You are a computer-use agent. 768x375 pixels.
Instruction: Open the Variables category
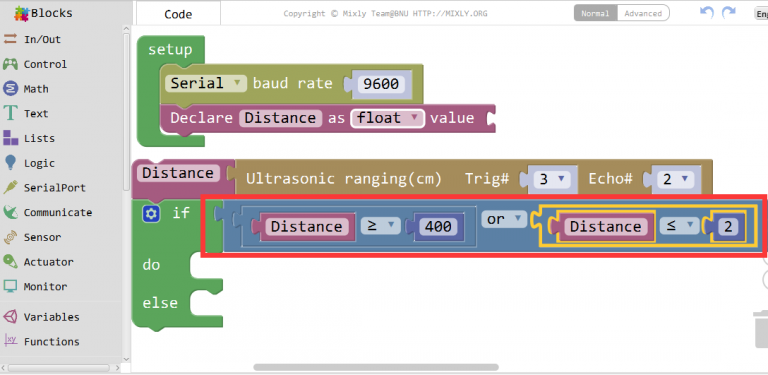point(41,317)
